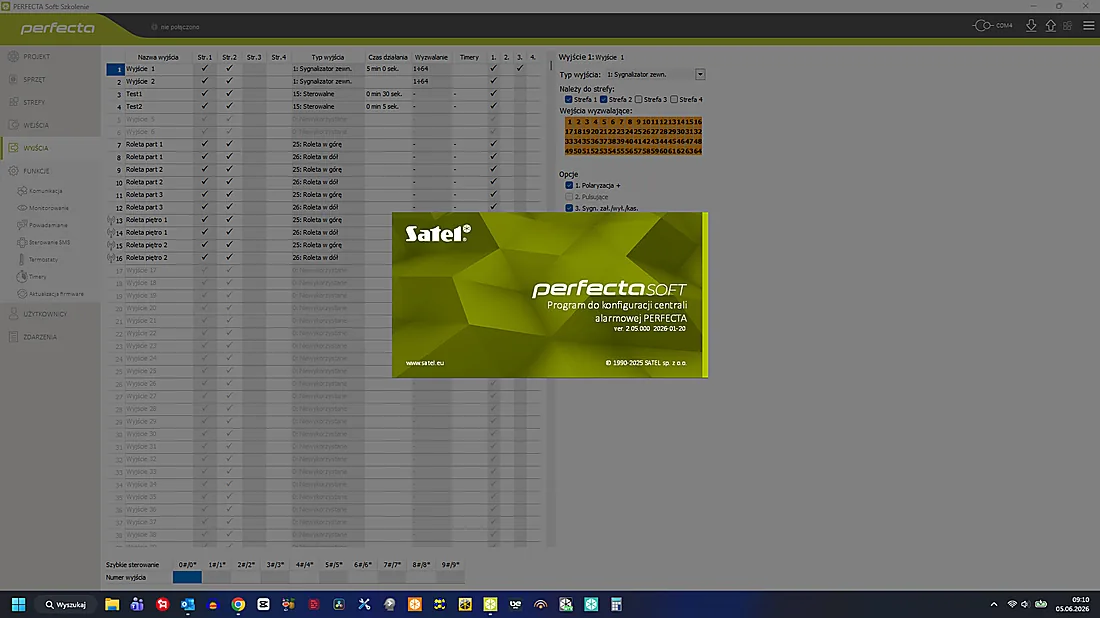Go to the Strefy section
Screen dimensions: 1100x618
pyautogui.click(x=34, y=102)
